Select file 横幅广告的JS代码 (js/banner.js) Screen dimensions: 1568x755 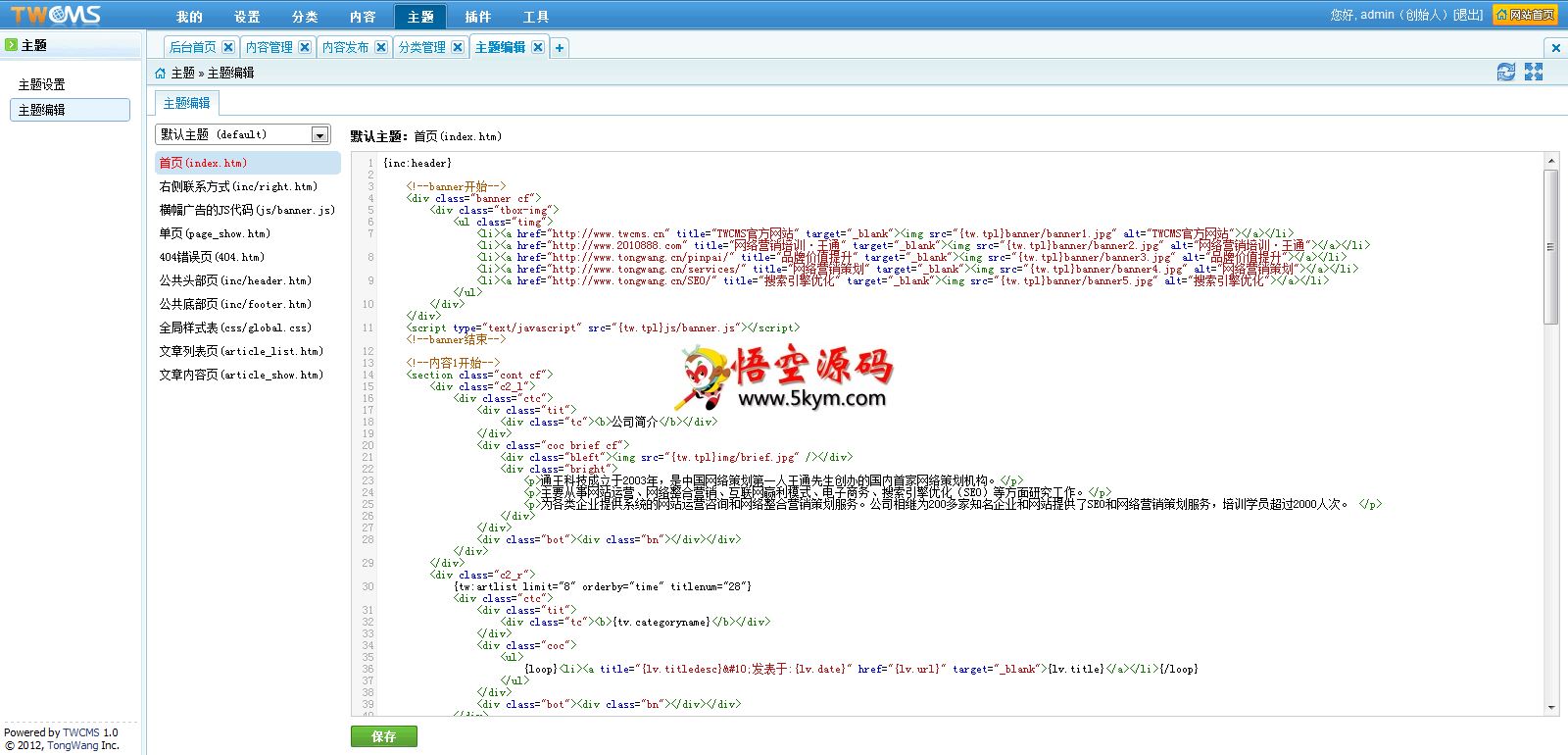(248, 210)
